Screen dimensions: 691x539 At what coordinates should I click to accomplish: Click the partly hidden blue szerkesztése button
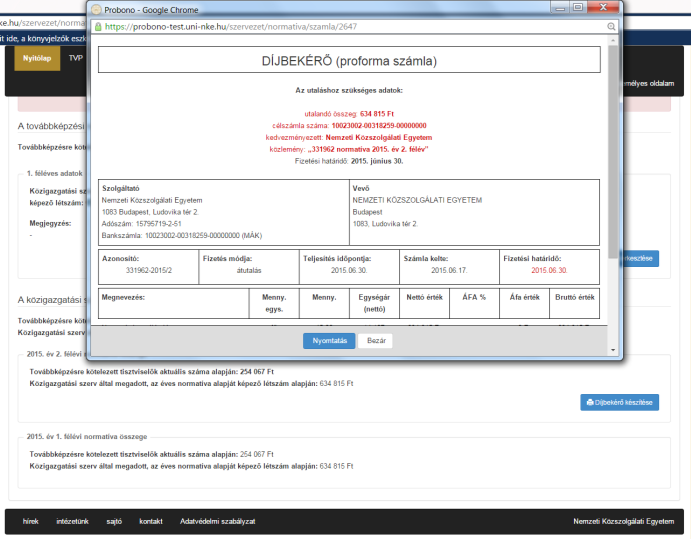click(x=641, y=259)
